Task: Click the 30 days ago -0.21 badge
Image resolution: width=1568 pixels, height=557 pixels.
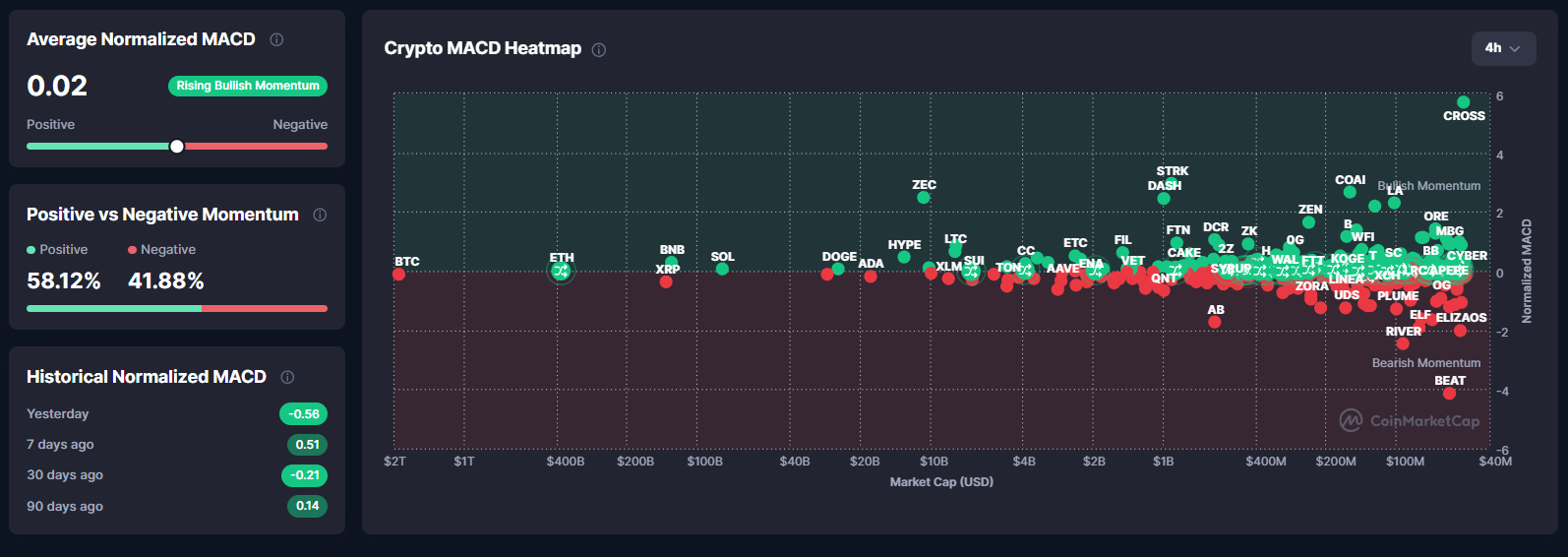Action: [304, 475]
